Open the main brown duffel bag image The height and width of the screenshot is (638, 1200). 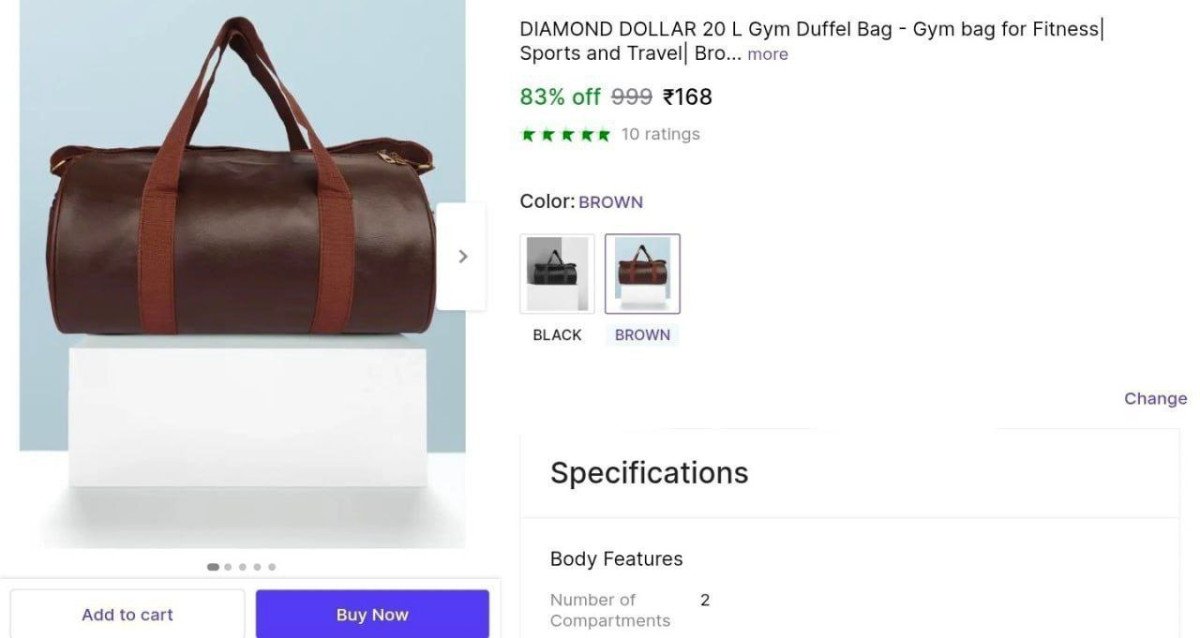242,240
